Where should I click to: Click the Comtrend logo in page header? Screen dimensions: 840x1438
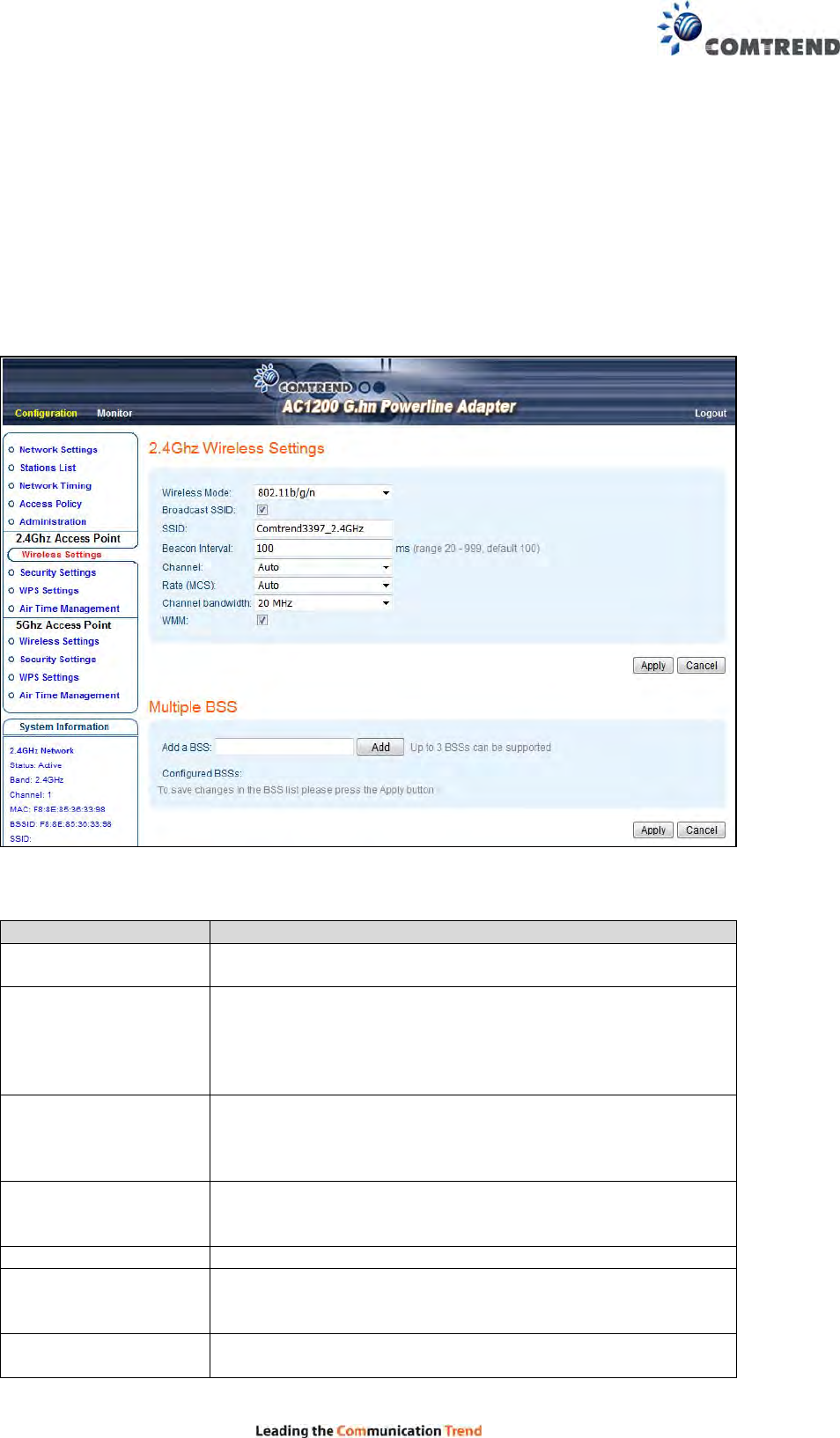748,29
